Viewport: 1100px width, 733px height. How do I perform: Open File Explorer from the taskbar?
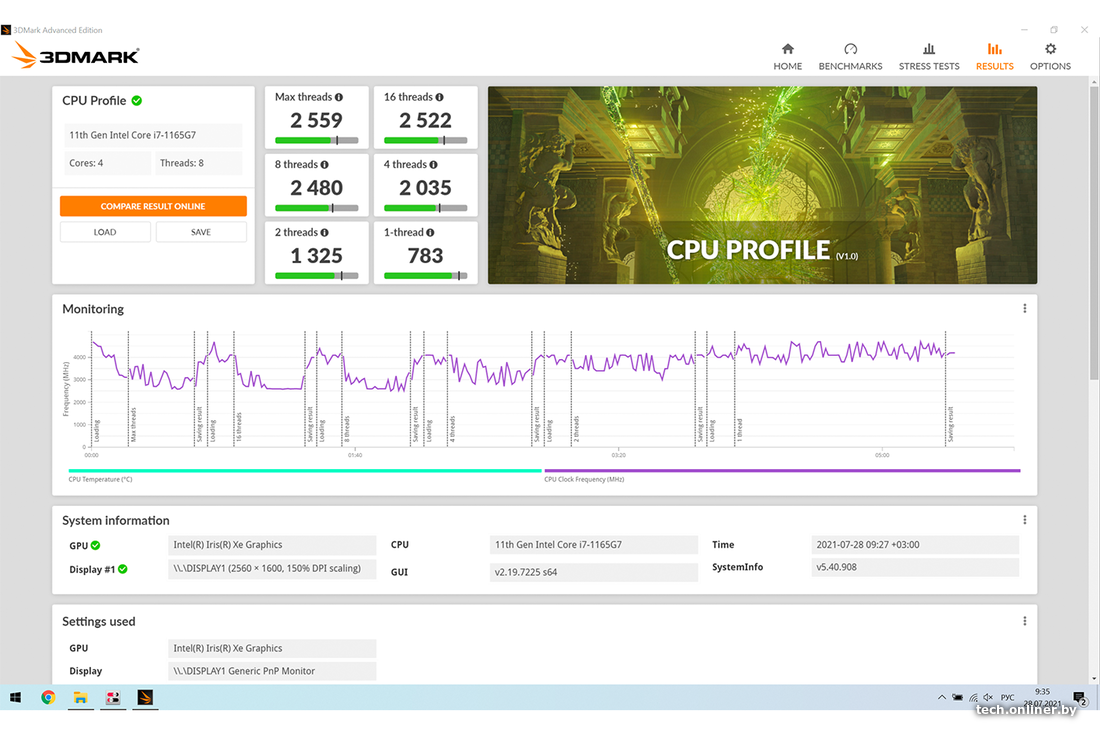pos(81,697)
